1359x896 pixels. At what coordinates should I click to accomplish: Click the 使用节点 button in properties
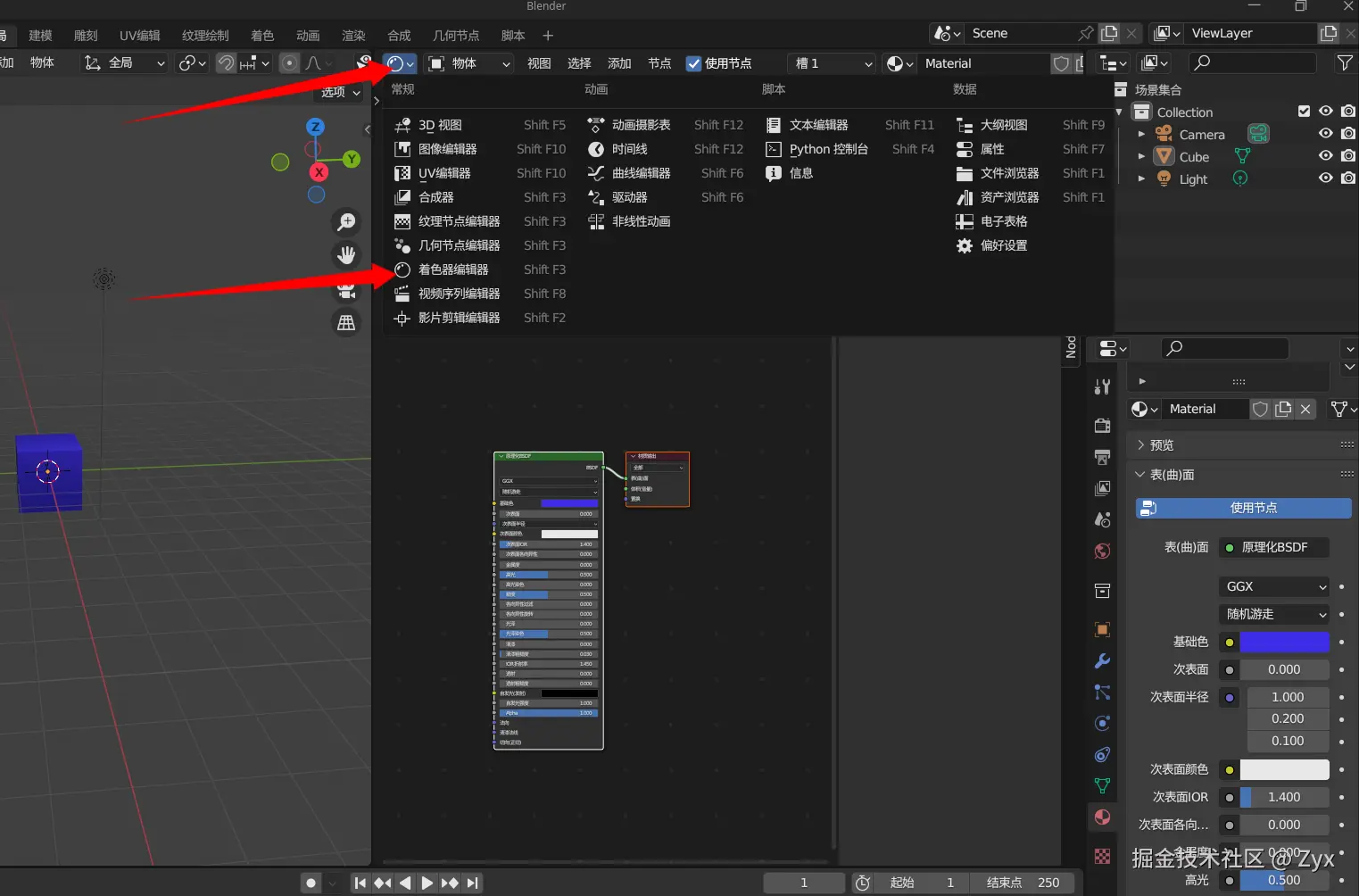tap(1244, 508)
